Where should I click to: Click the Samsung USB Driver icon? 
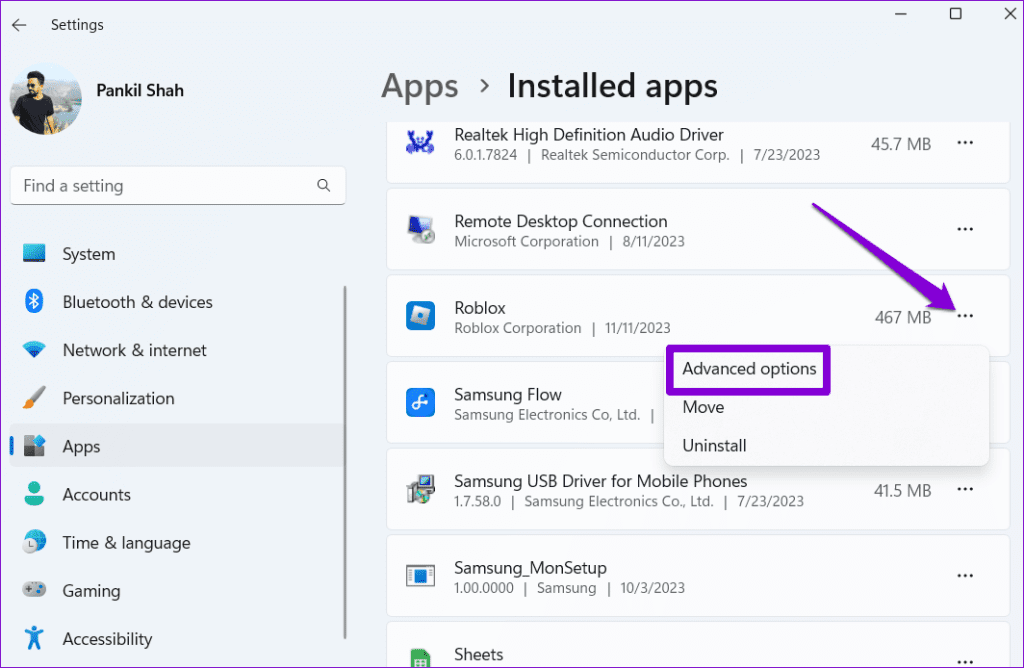pyautogui.click(x=419, y=490)
